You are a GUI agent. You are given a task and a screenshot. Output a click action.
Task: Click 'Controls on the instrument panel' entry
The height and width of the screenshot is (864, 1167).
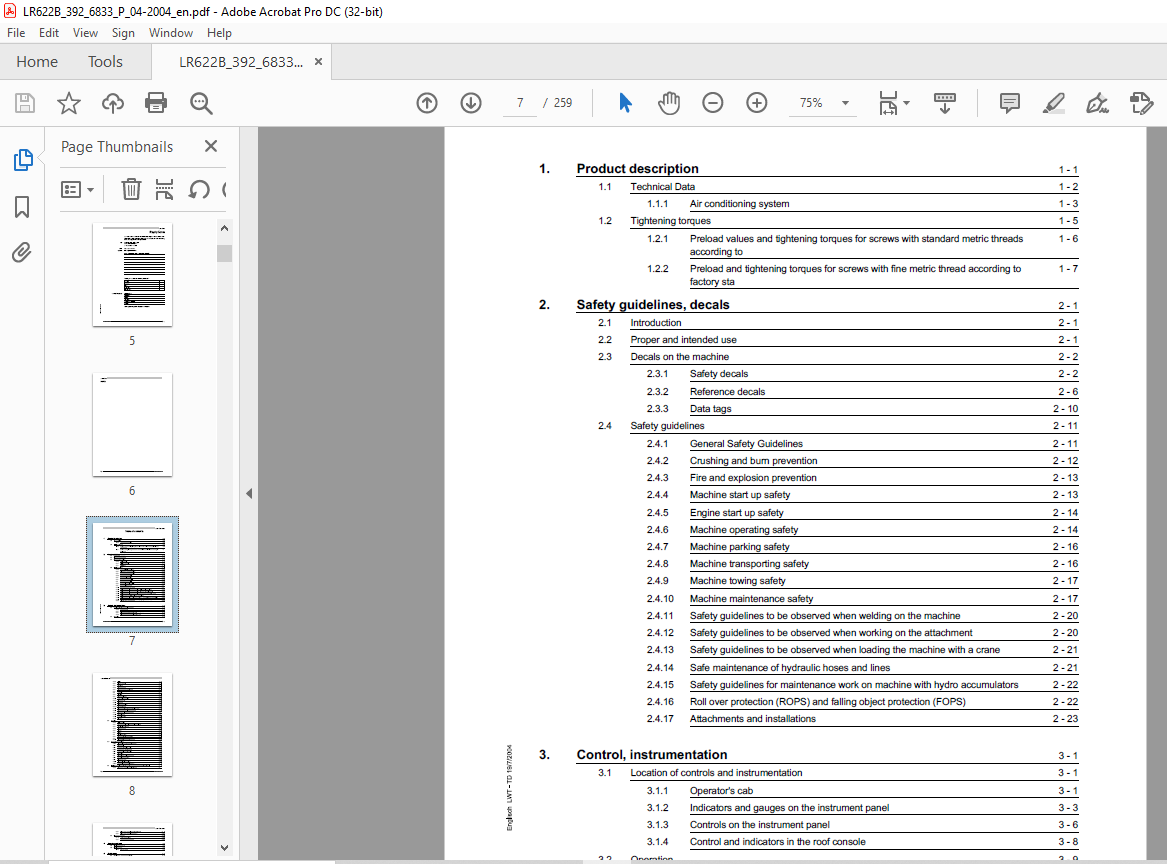click(759, 825)
